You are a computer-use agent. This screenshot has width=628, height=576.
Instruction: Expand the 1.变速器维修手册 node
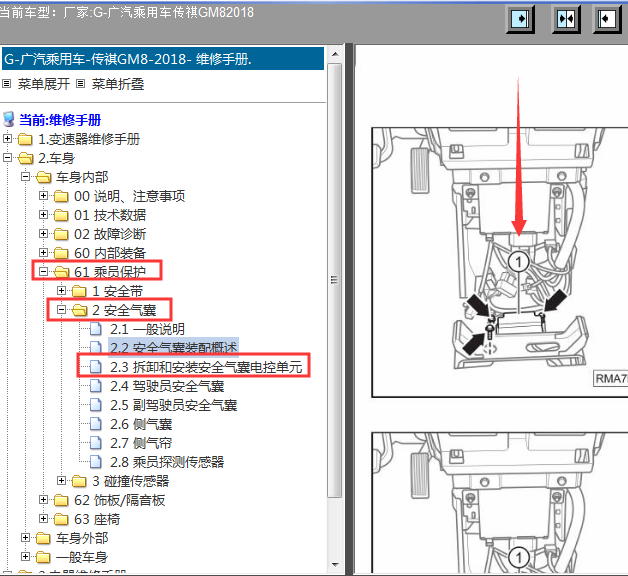point(7,139)
